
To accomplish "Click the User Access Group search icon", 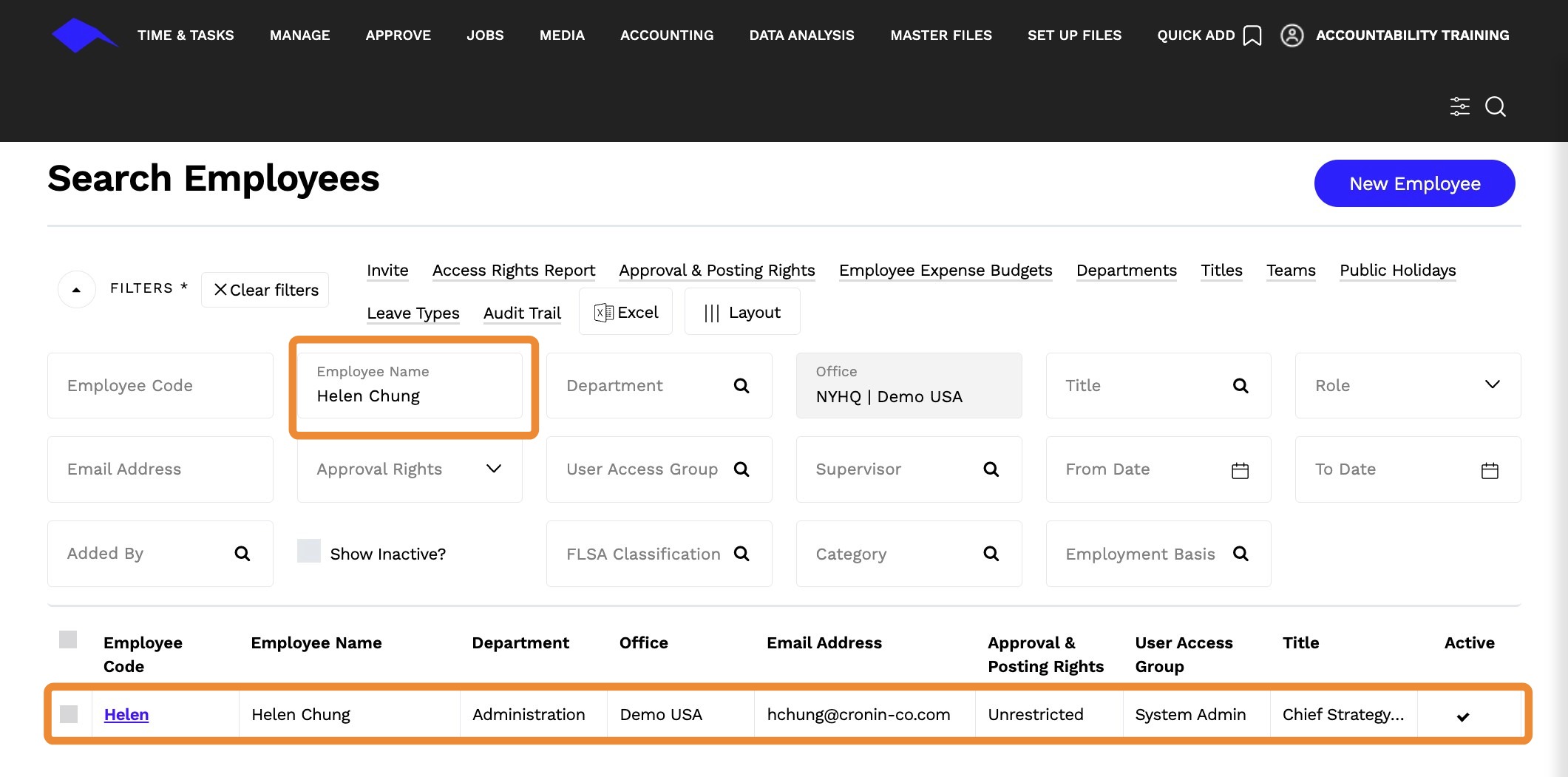I will (x=741, y=469).
